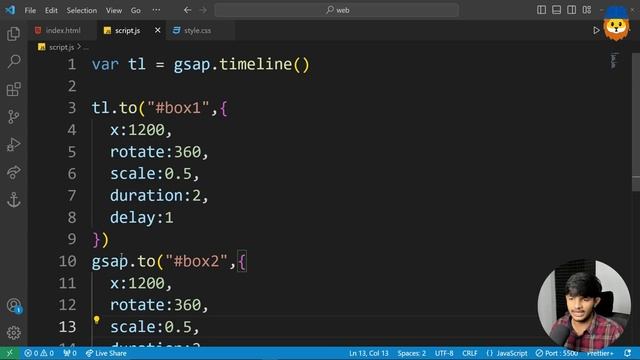This screenshot has height=360, width=640.
Task: Click the anchor icon in activity bar
Action: click(x=13, y=200)
